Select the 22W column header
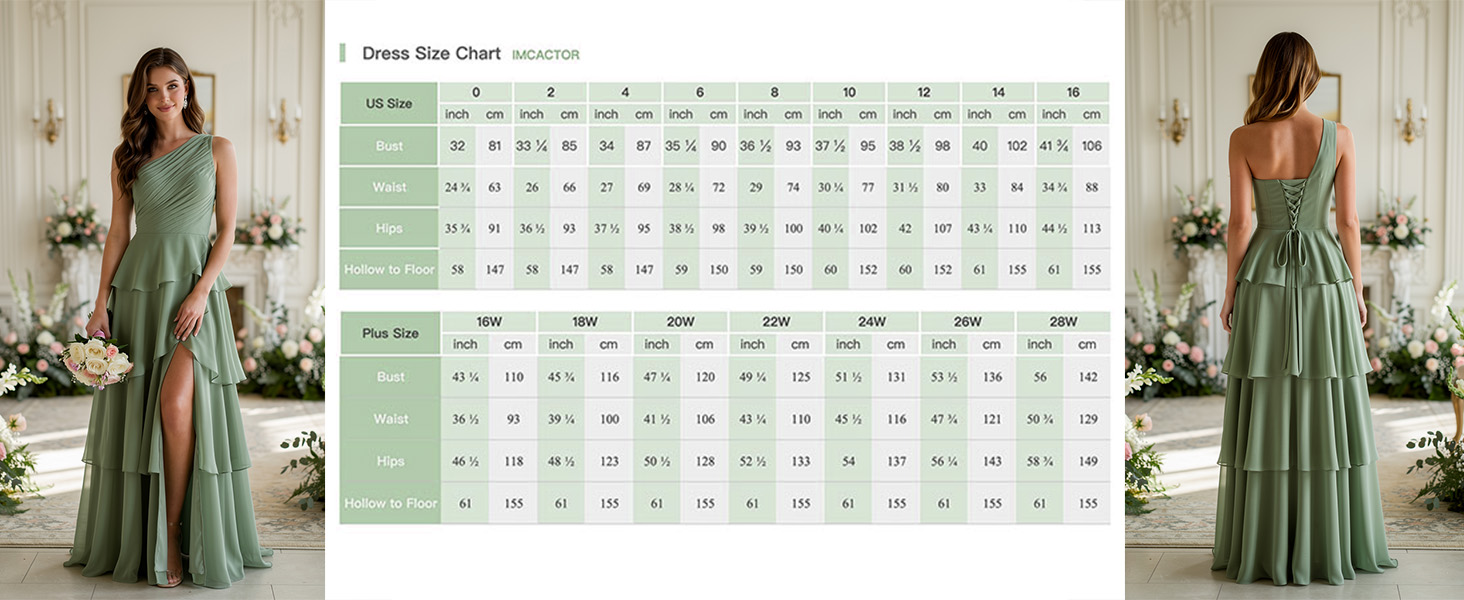Screen dimensions: 1464x600 click(x=776, y=322)
